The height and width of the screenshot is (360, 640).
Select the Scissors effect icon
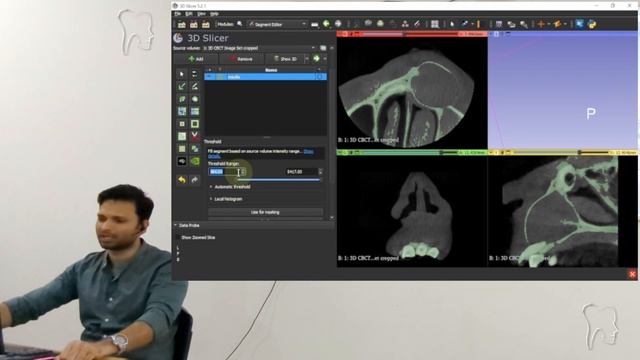click(195, 136)
